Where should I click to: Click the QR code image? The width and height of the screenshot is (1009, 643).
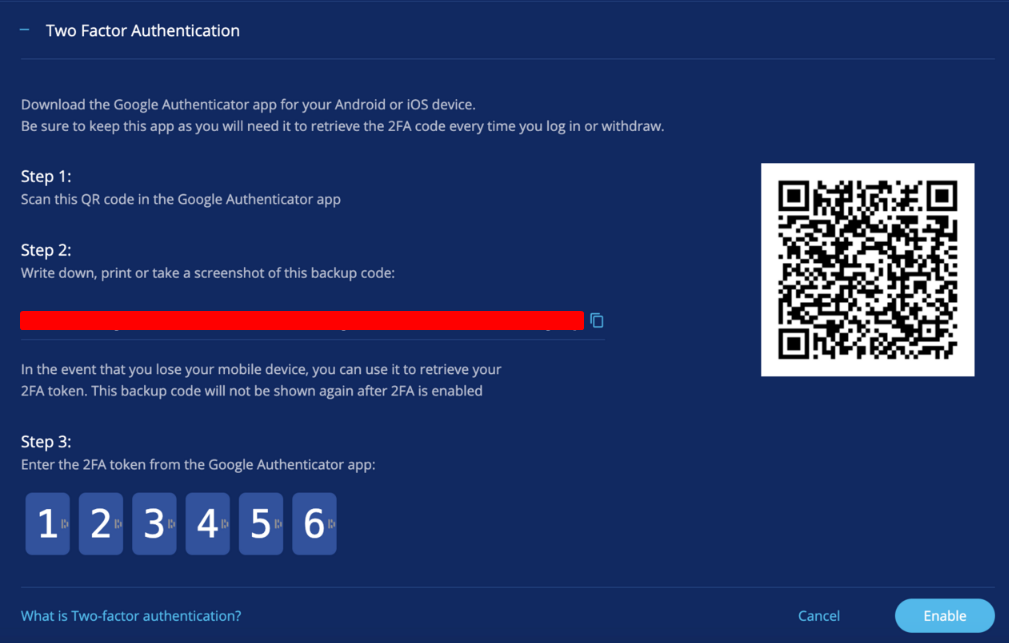click(867, 269)
